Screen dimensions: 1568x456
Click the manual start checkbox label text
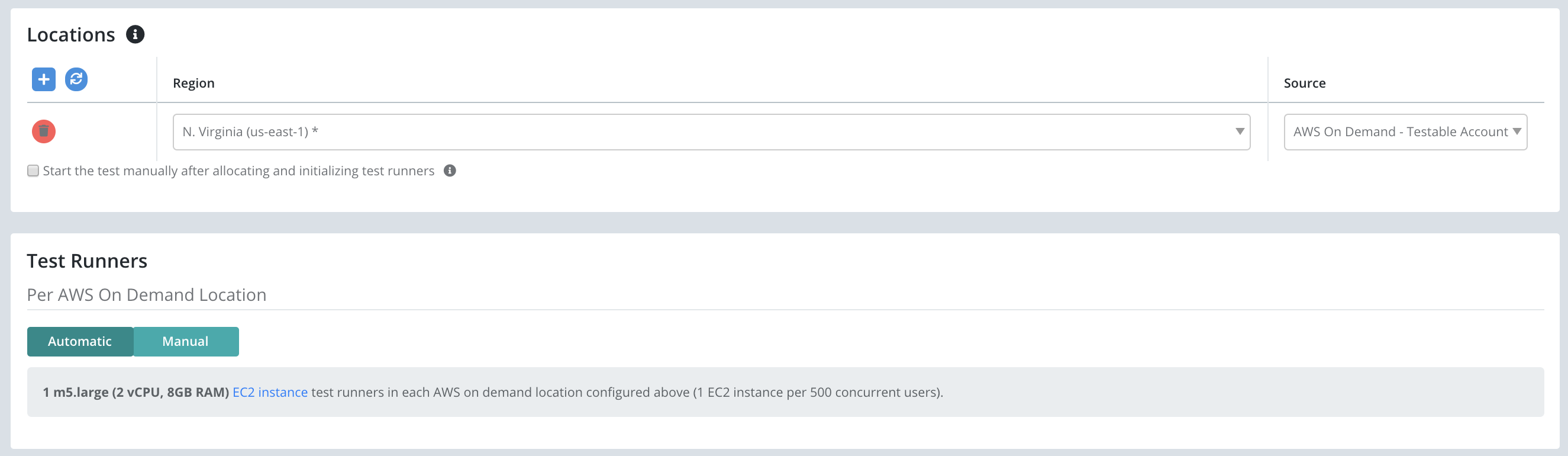coord(238,171)
